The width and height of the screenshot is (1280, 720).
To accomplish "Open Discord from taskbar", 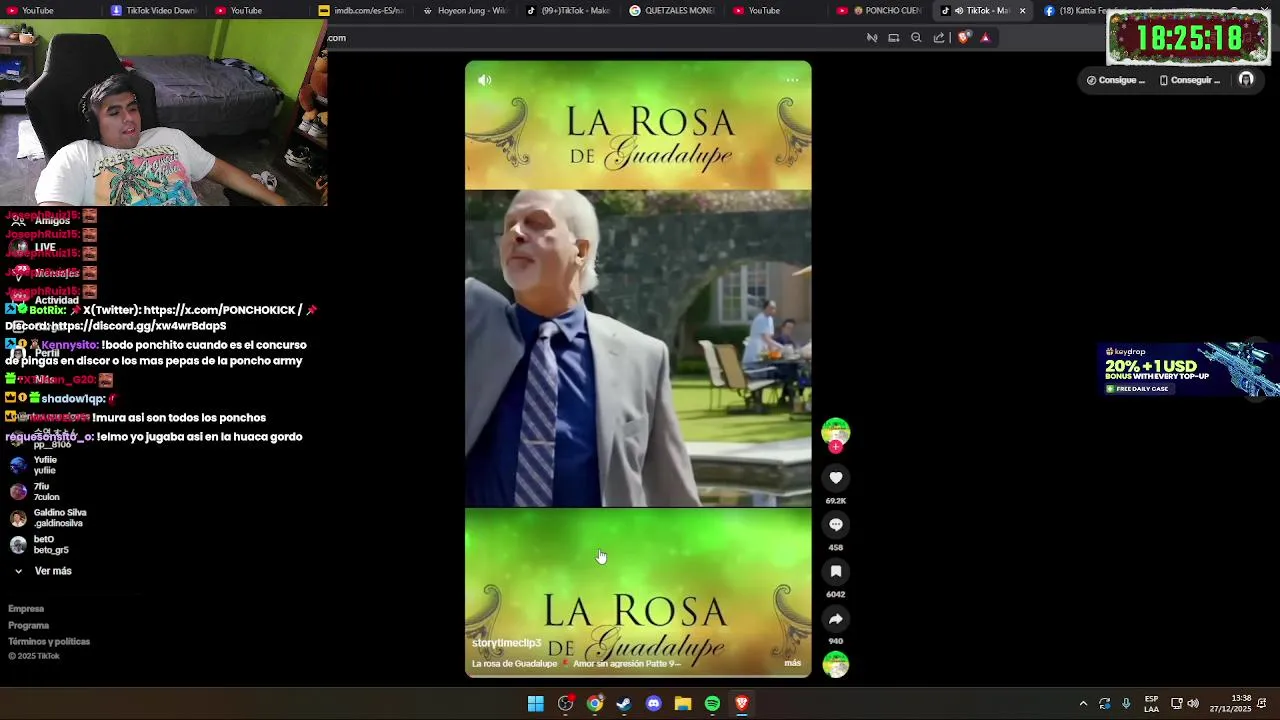I will [x=654, y=704].
